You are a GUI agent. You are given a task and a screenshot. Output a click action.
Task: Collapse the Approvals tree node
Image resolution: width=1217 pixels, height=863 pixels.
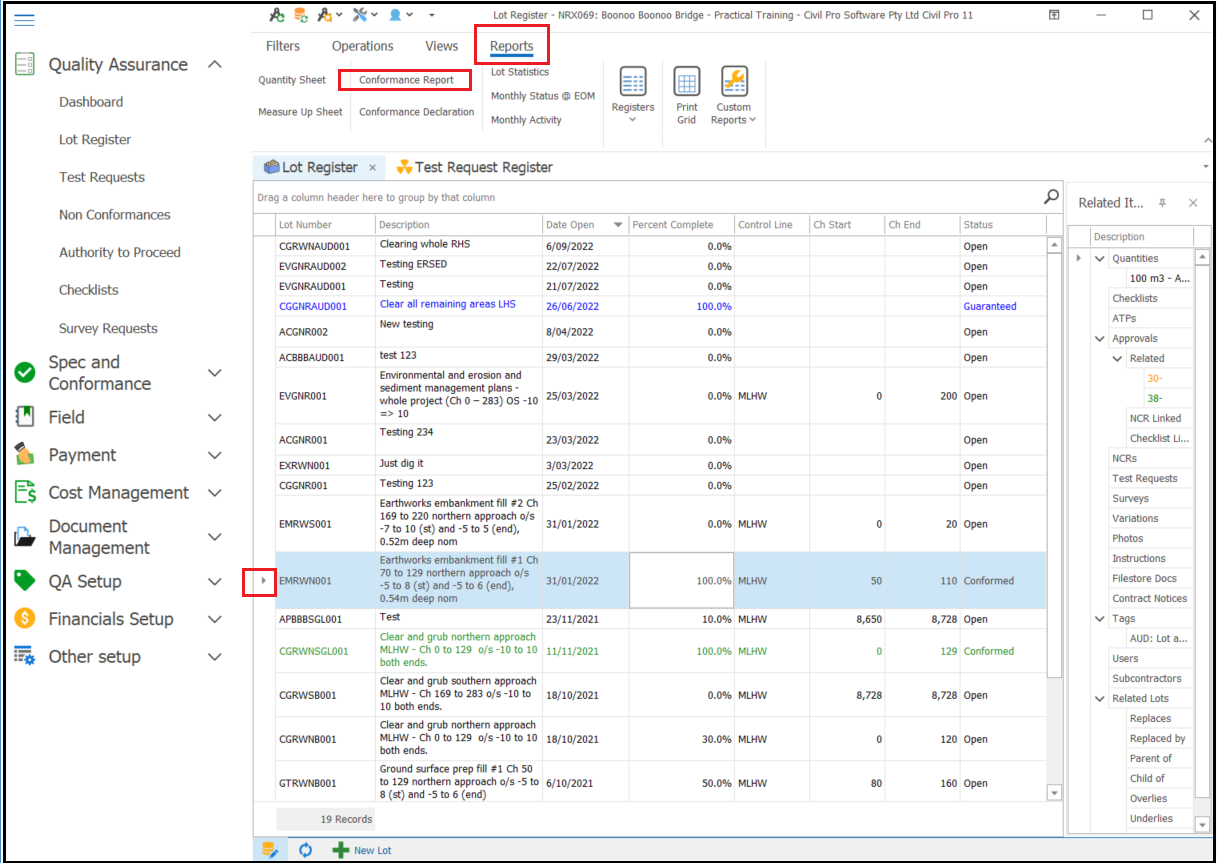pyautogui.click(x=1100, y=338)
